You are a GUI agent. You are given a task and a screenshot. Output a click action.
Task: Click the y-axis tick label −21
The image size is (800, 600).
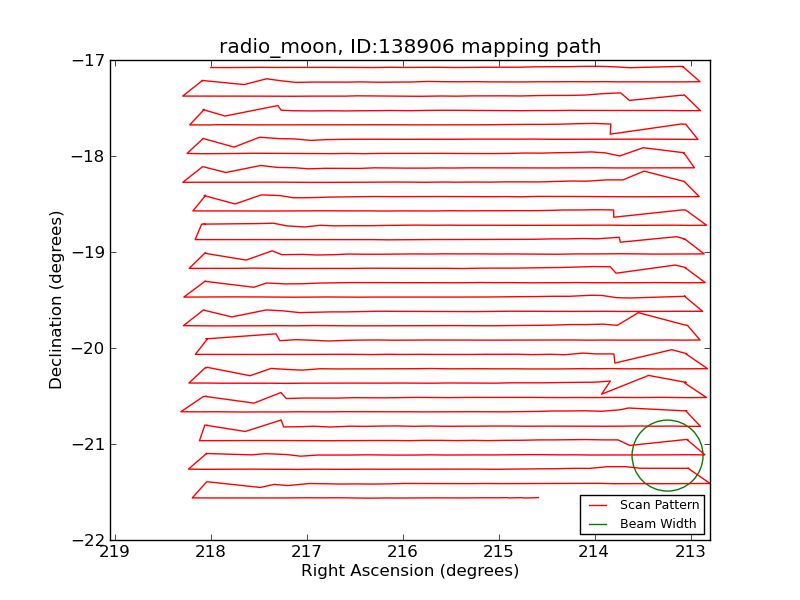pos(89,444)
